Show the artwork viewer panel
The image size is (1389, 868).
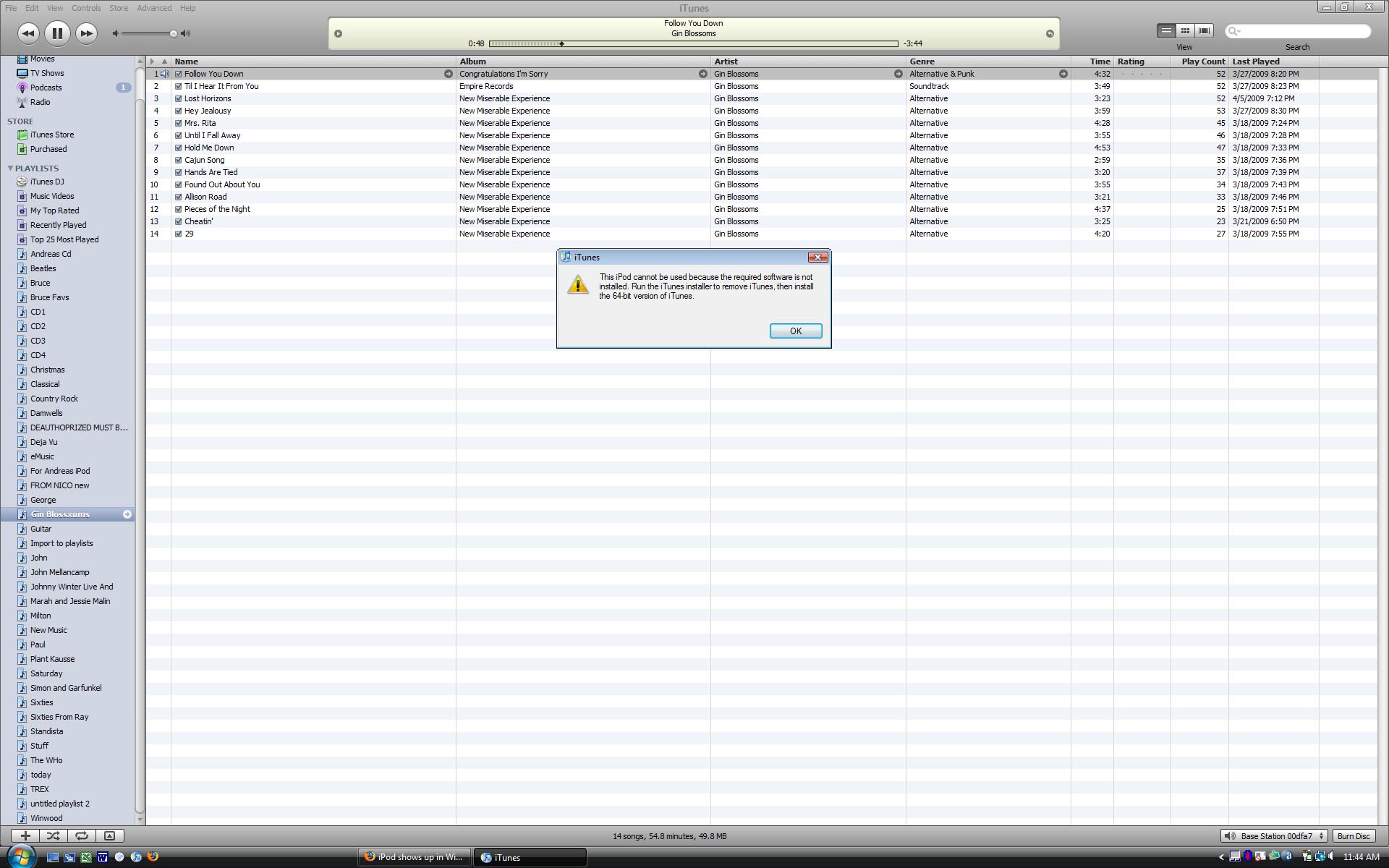click(109, 835)
